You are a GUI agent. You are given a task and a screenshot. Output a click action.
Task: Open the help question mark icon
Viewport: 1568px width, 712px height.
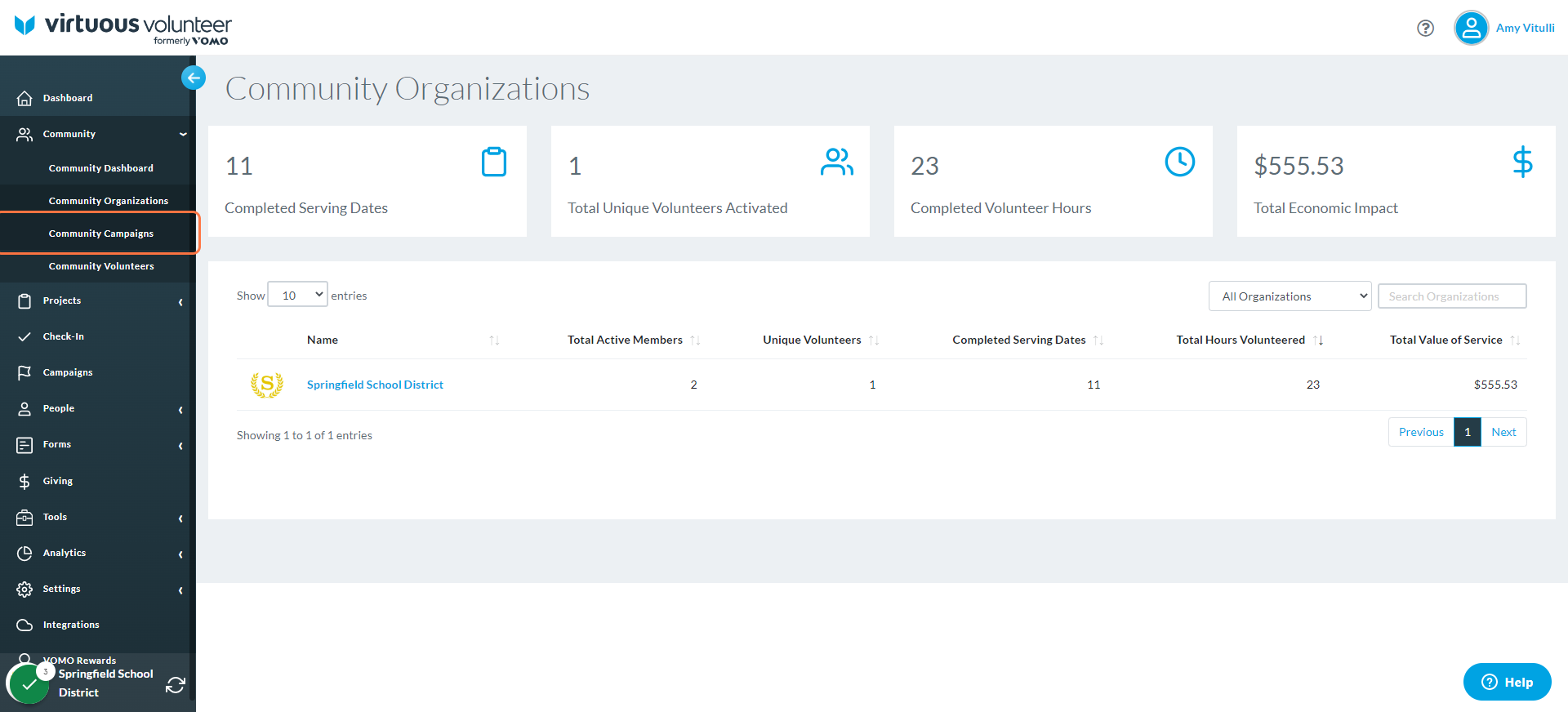(1426, 29)
